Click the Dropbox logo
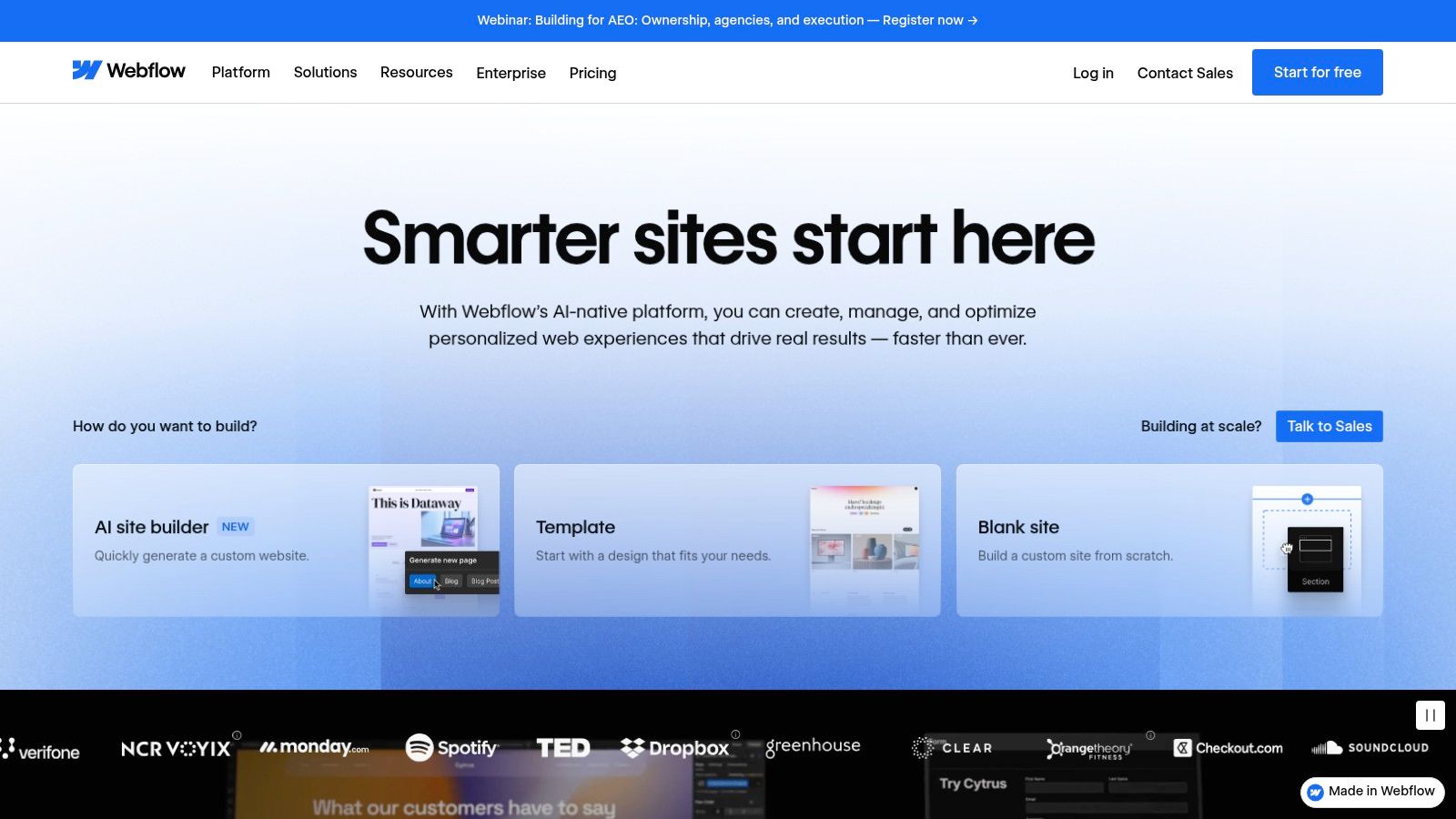This screenshot has height=819, width=1456. click(675, 747)
